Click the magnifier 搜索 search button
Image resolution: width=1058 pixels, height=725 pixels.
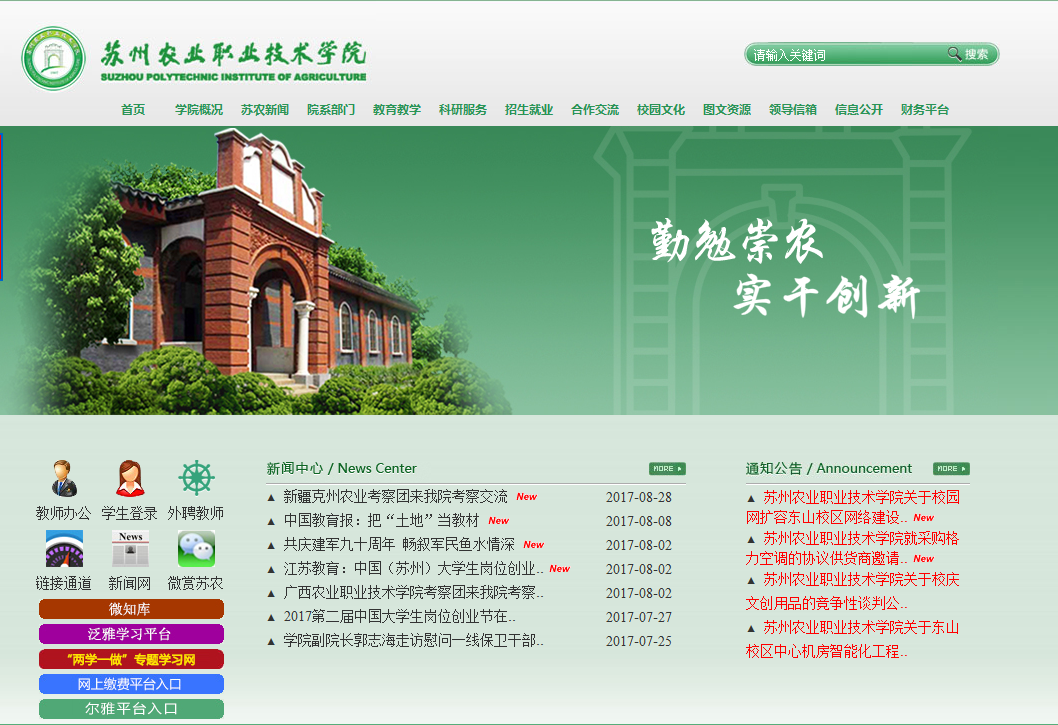point(968,54)
